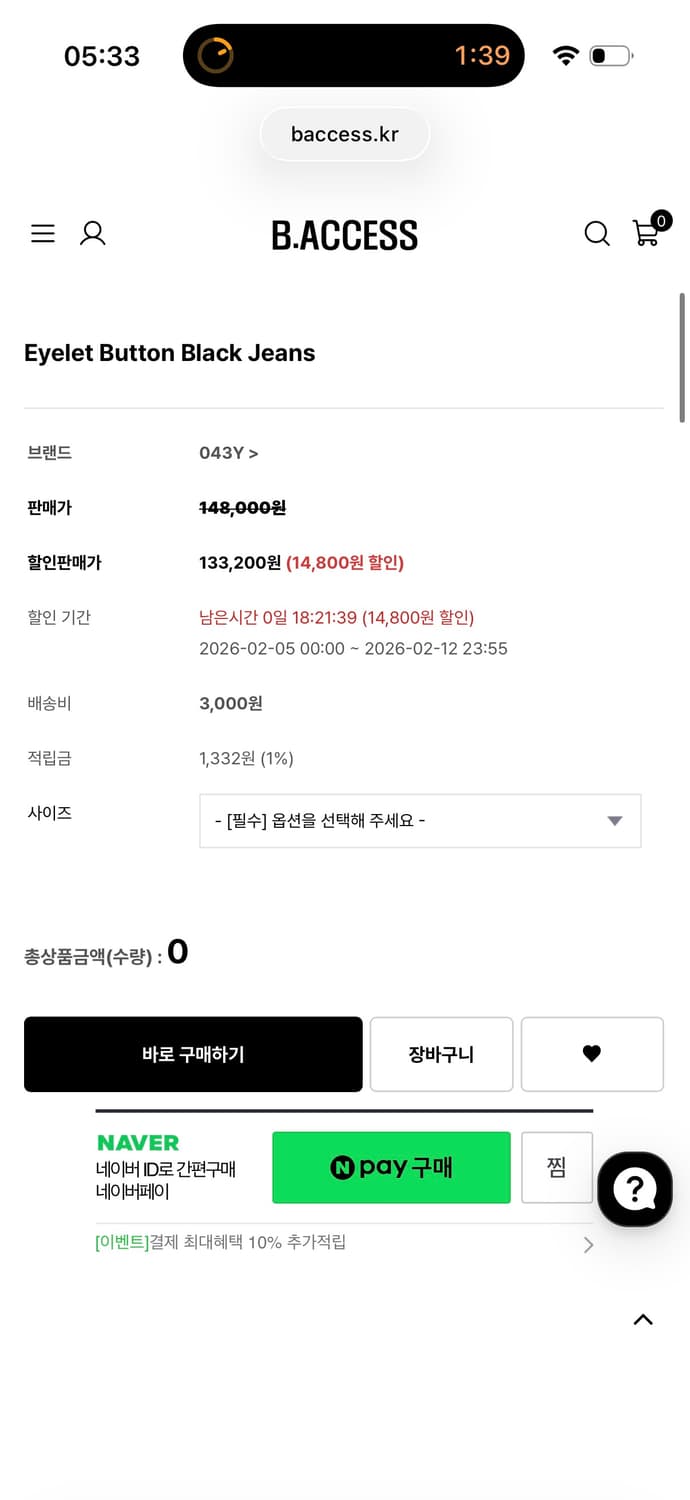Image resolution: width=690 pixels, height=1500 pixels.
Task: View the shopping cart
Action: pos(647,233)
